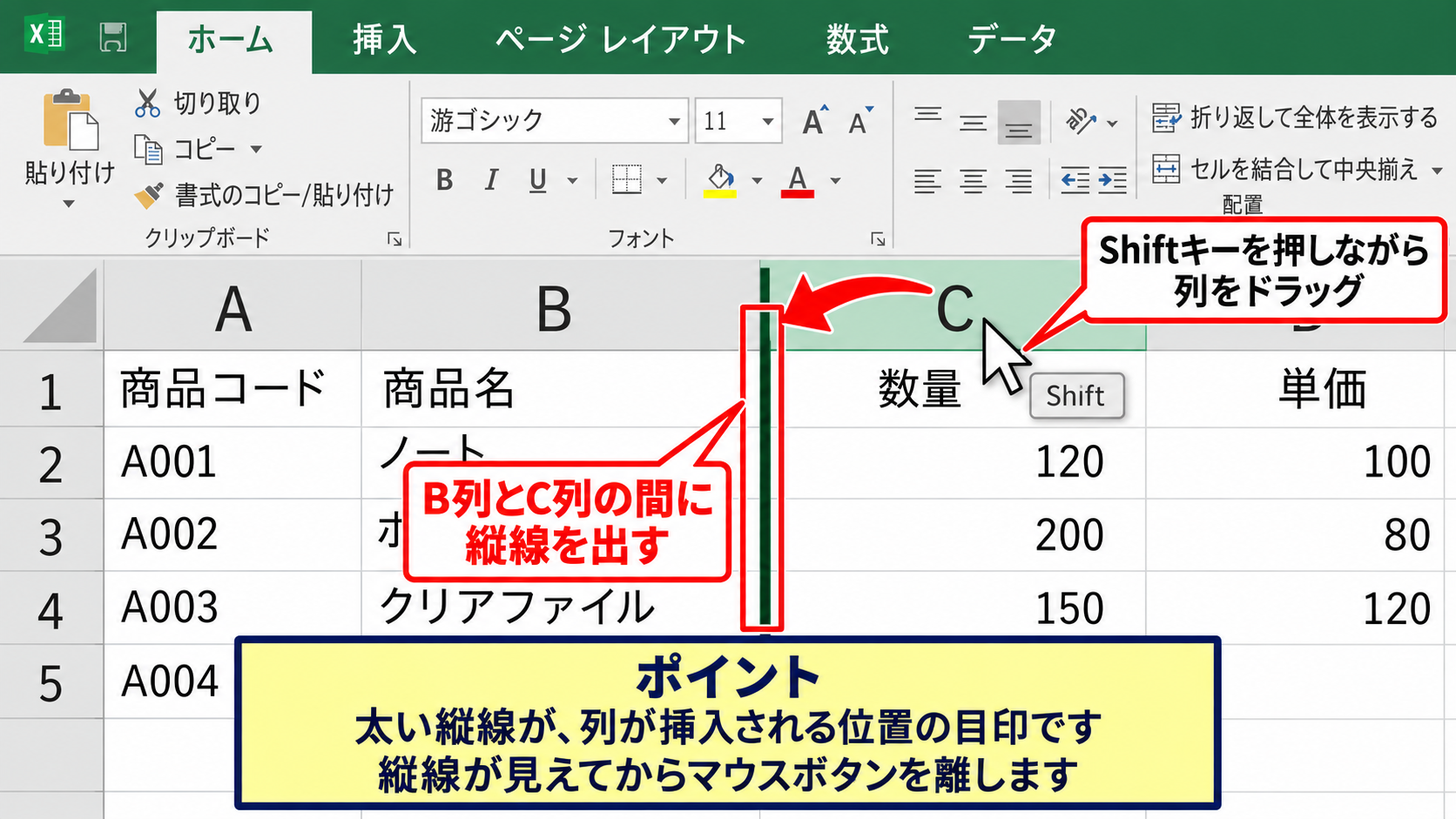1456x819 pixels.
Task: Open the 数式 tab
Action: click(x=858, y=40)
